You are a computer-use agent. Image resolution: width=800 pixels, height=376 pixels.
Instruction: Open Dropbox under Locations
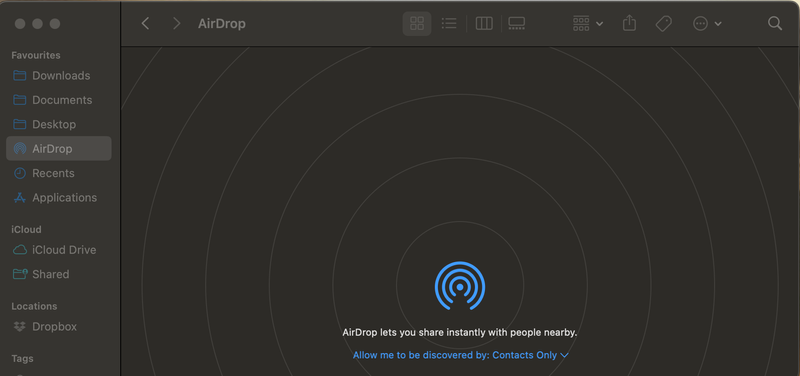[59, 327]
